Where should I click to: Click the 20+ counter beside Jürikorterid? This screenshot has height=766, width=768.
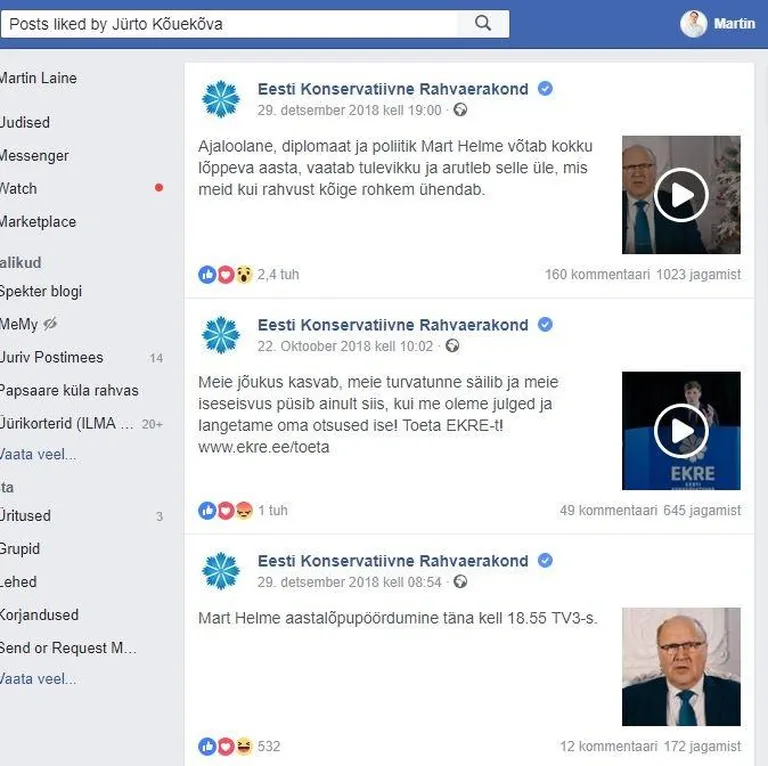(152, 424)
